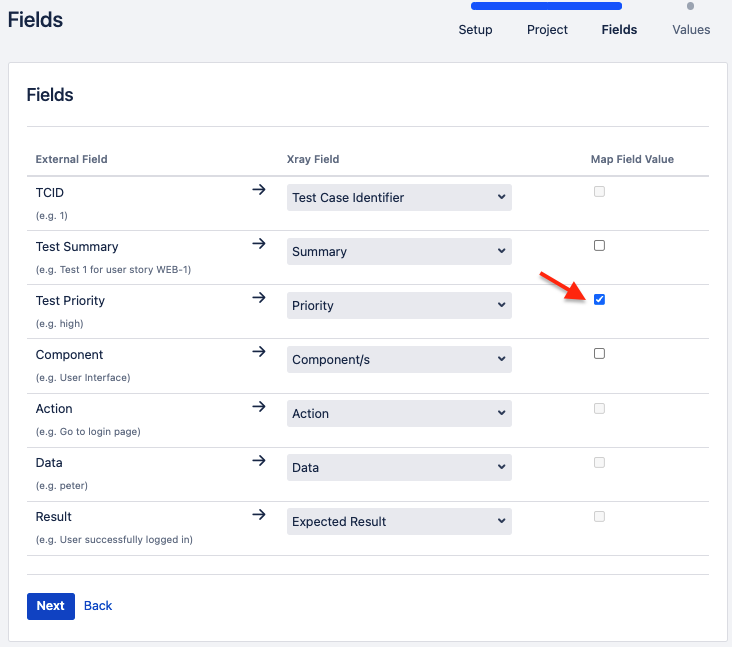
Task: Click the arrow icon beside Result row
Action: (259, 515)
